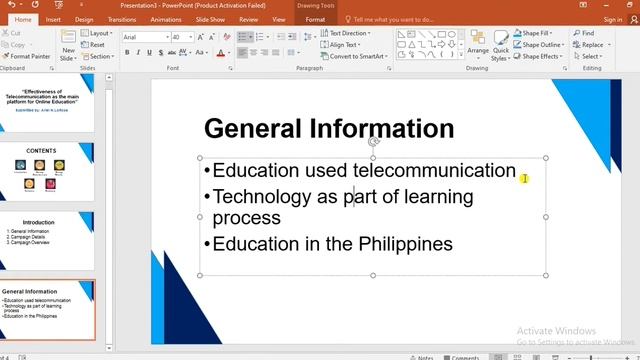This screenshot has width=640, height=360.
Task: Click the Tell me what you want field
Action: click(389, 20)
